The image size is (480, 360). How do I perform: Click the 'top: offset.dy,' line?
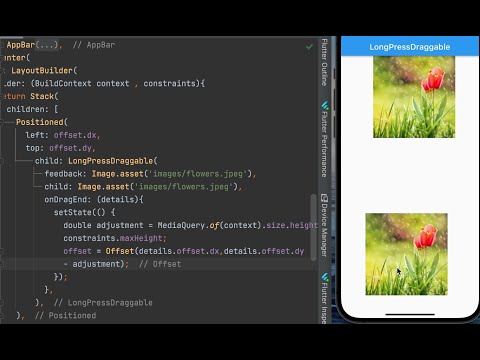pos(61,148)
